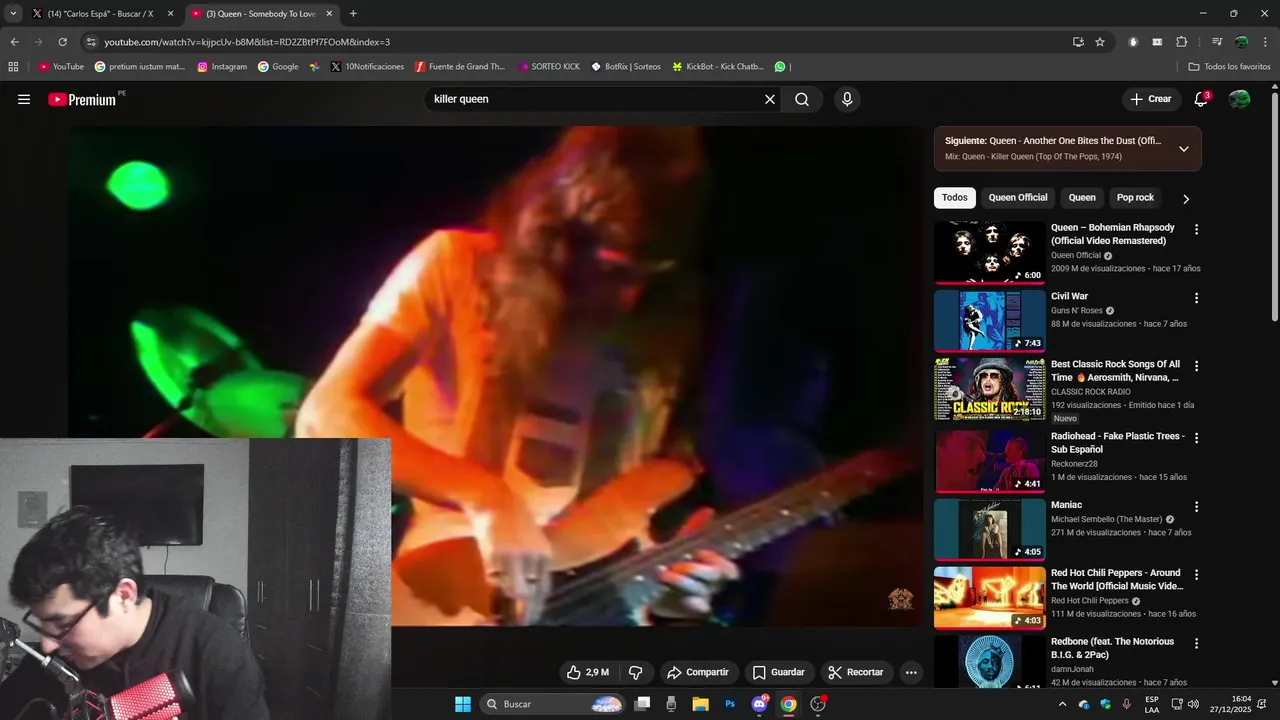This screenshot has width=1280, height=720.
Task: Expand the Queen mix playlist panel
Action: (1184, 149)
